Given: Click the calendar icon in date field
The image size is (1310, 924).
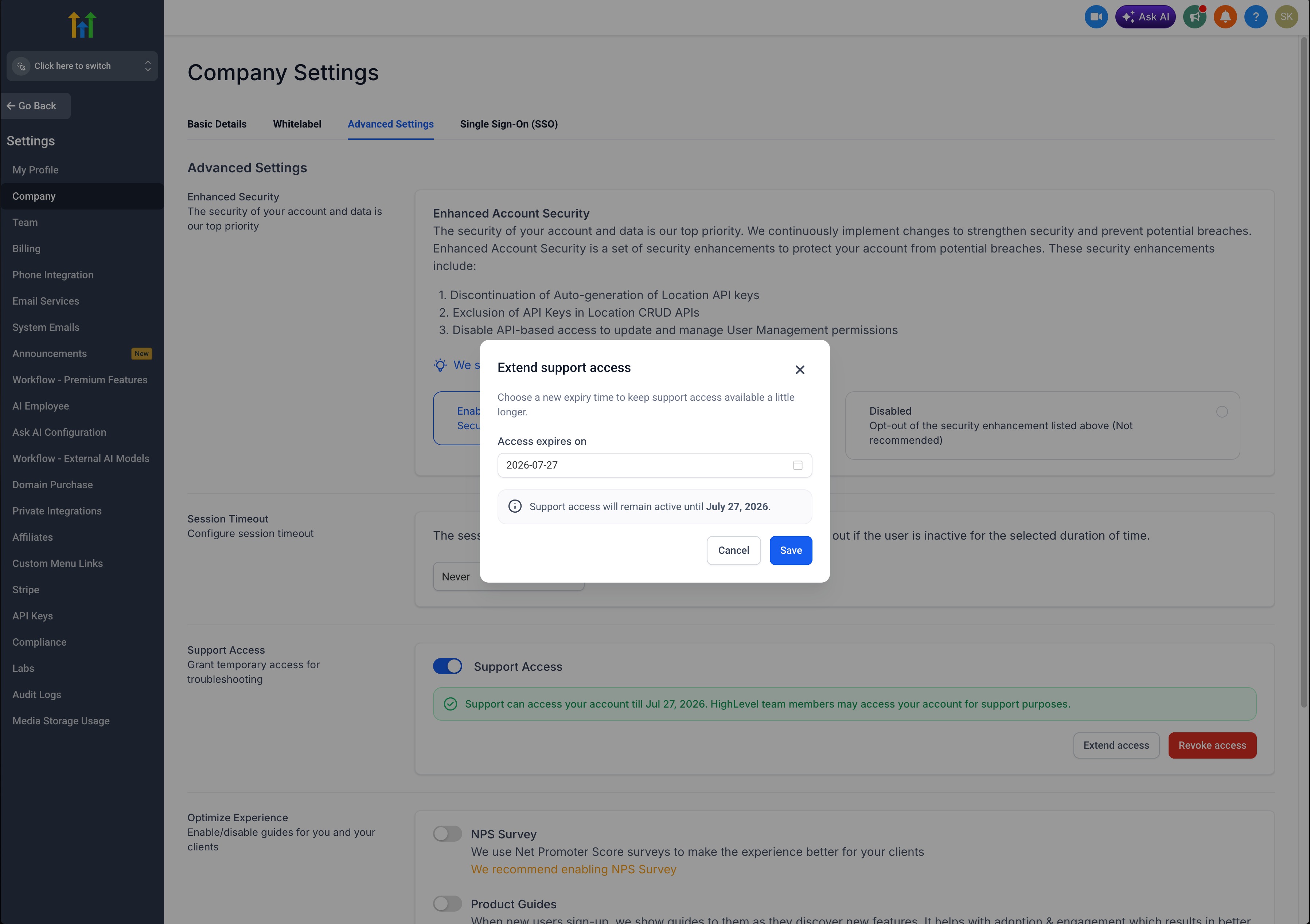Looking at the screenshot, I should [x=797, y=465].
